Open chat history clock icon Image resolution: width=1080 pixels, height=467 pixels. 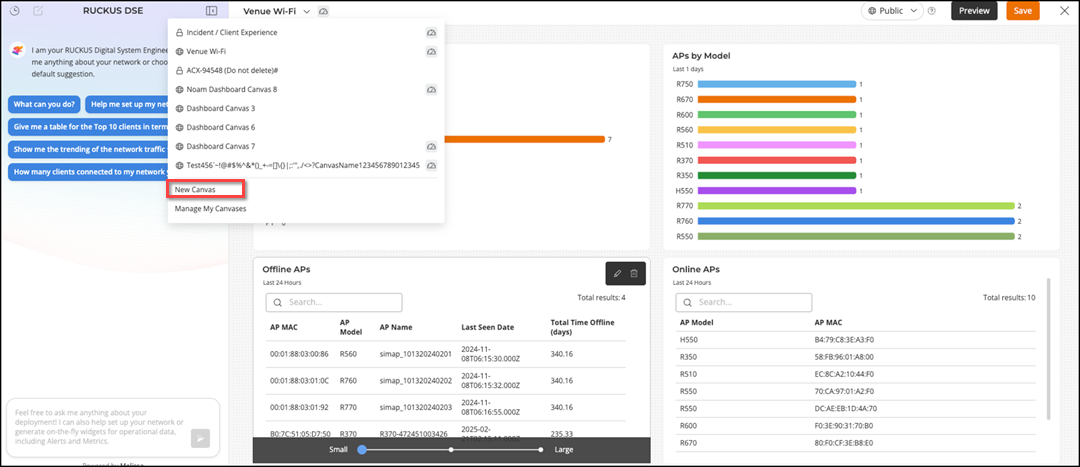[x=14, y=11]
